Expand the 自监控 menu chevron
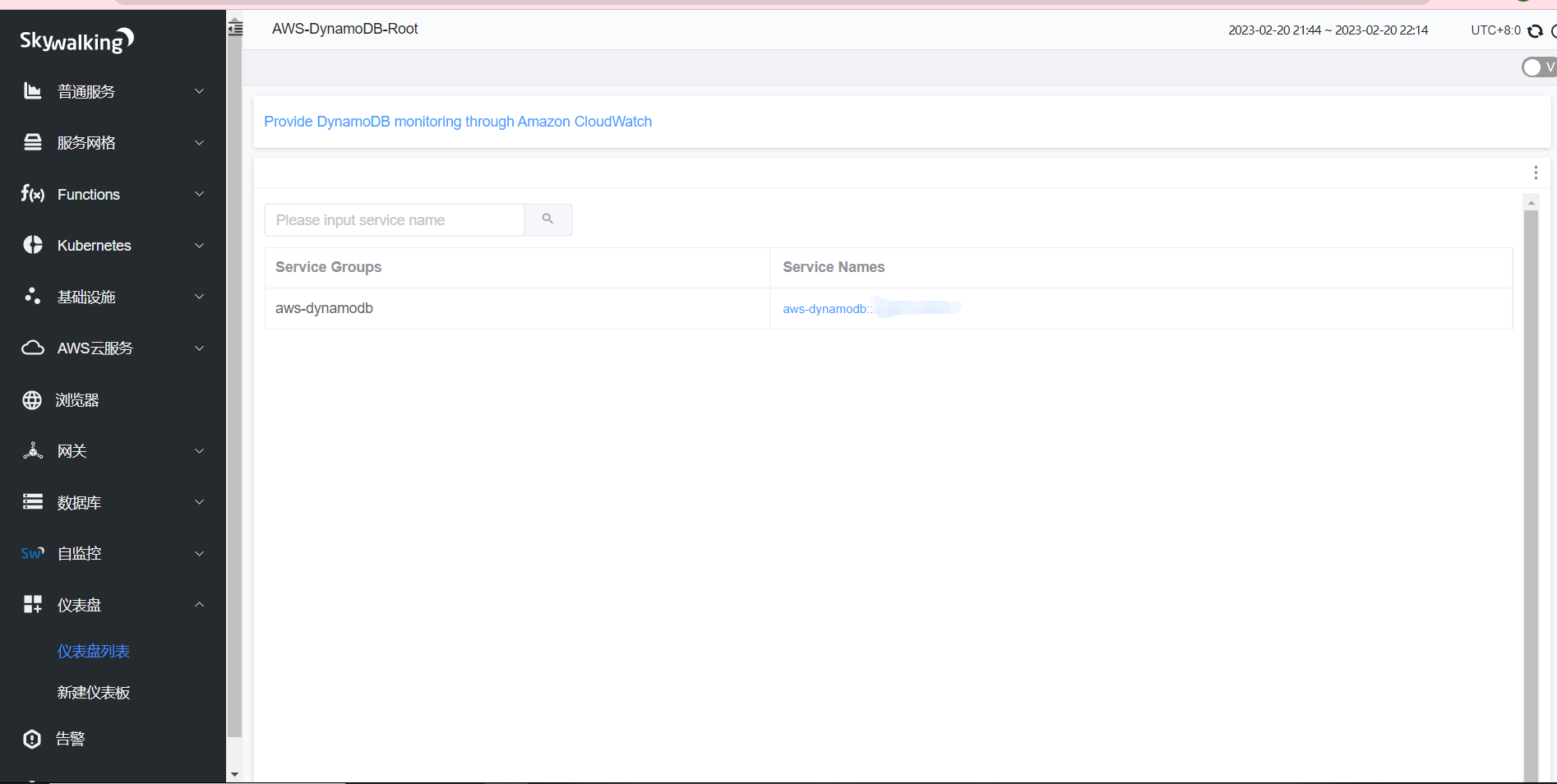 pyautogui.click(x=199, y=553)
